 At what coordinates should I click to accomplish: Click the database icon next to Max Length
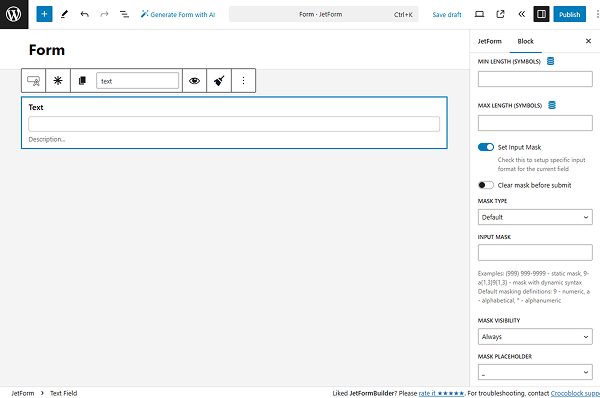click(552, 105)
